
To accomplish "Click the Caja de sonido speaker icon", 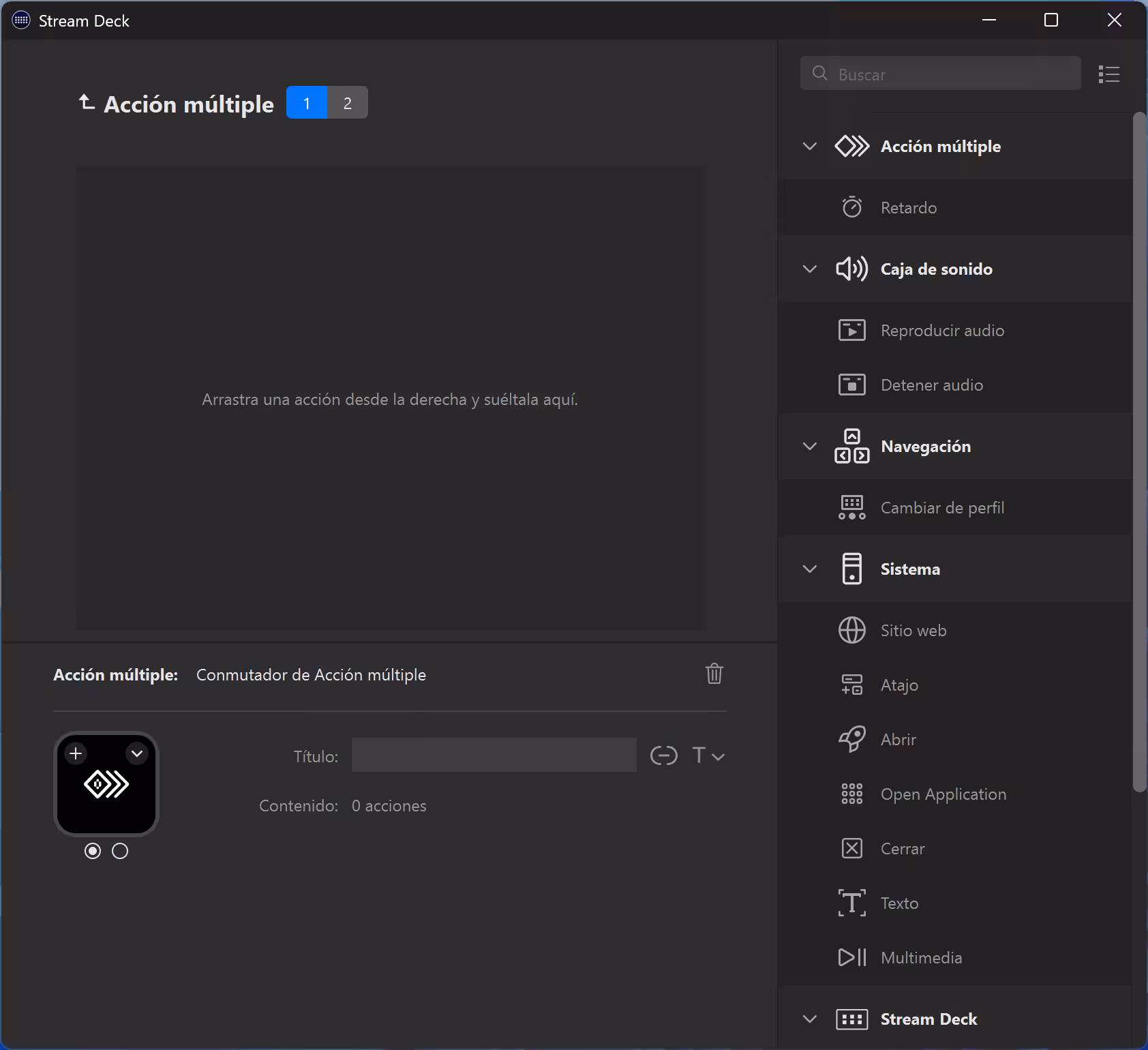I will (852, 269).
